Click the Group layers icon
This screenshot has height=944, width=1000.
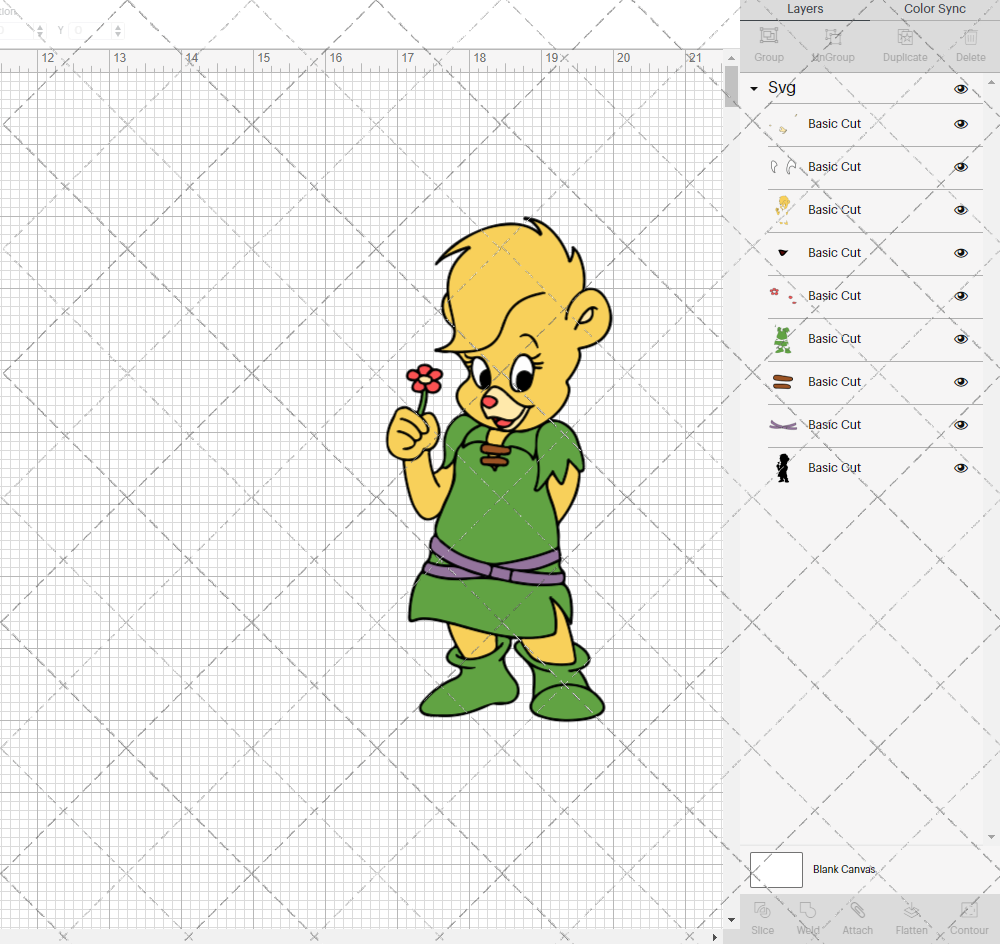click(x=768, y=36)
